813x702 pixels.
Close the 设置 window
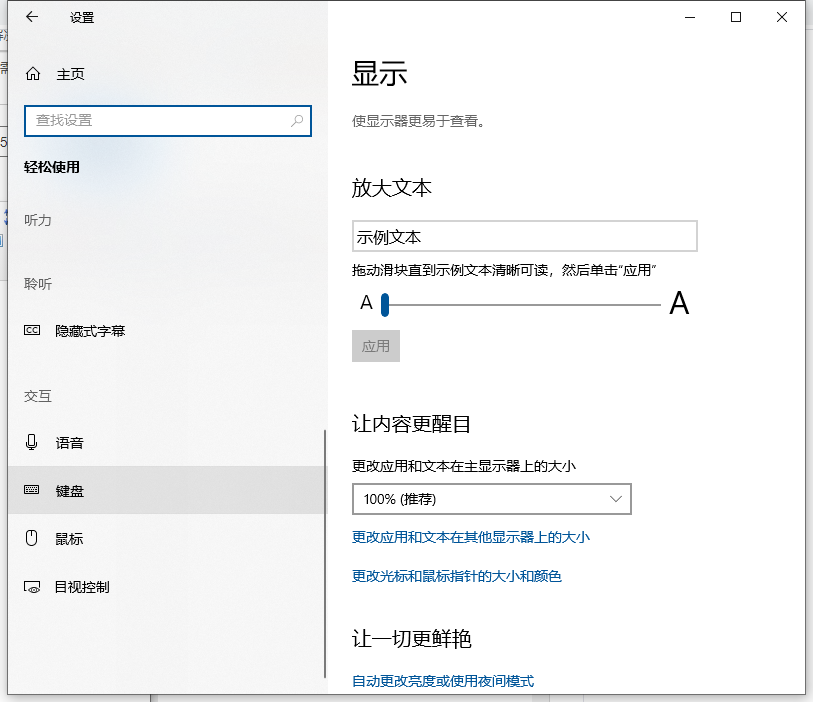click(x=782, y=17)
